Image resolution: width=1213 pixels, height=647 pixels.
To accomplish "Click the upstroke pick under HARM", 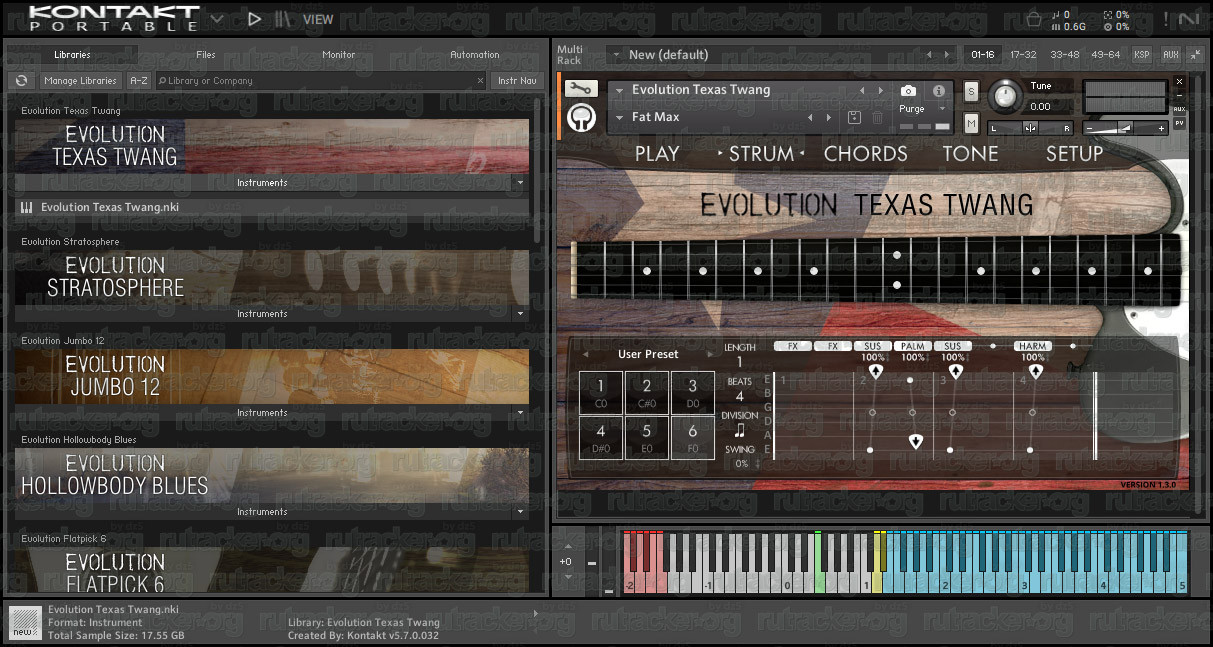I will pos(1035,371).
